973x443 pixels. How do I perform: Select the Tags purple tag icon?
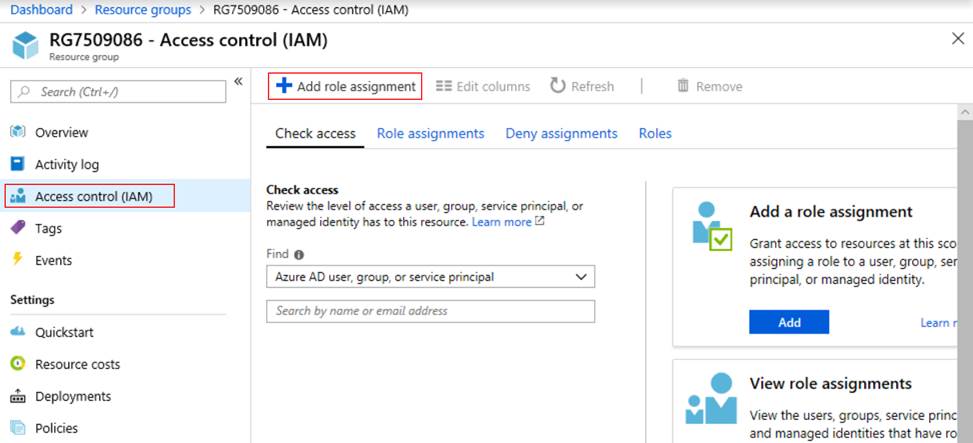point(18,228)
